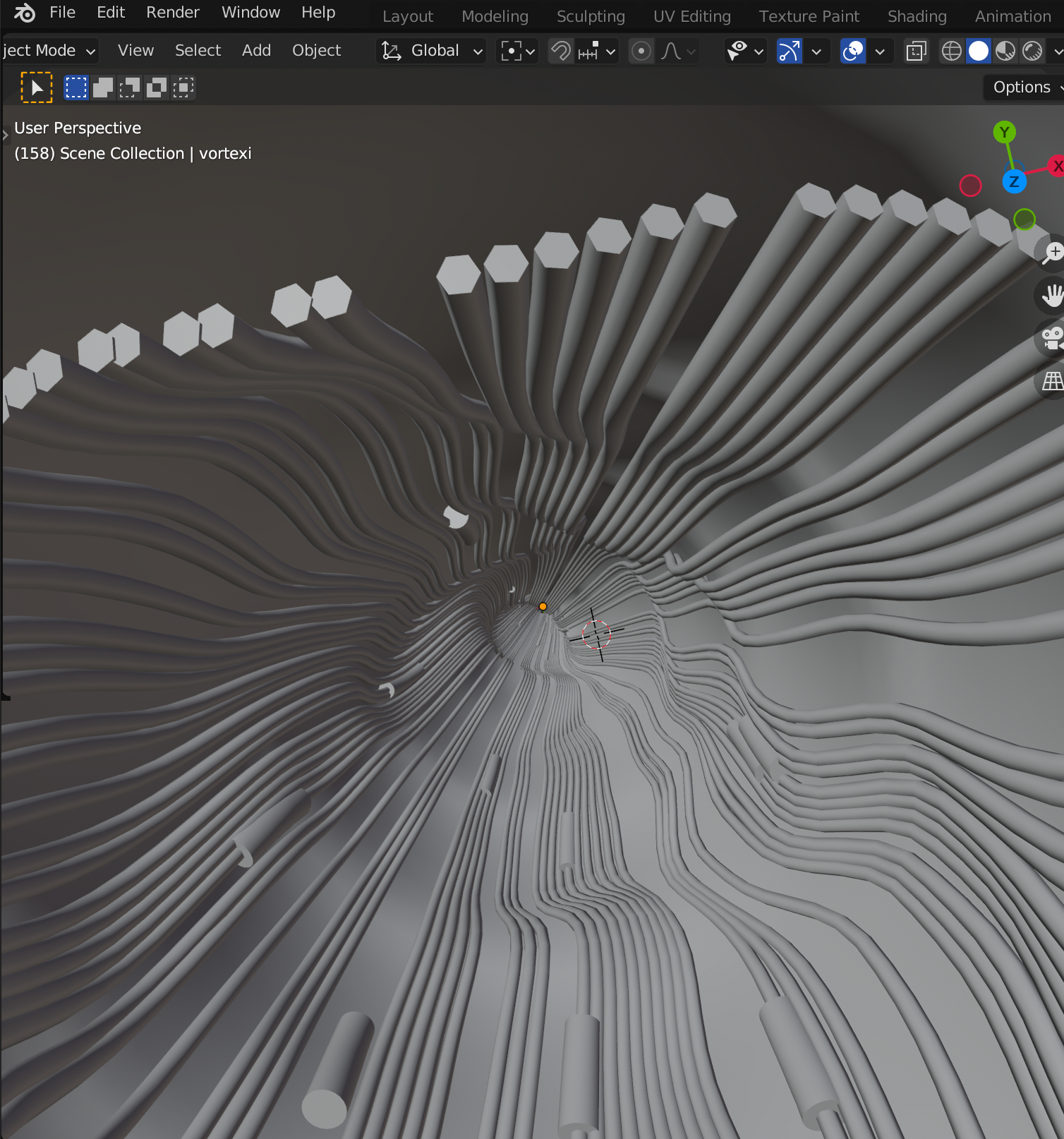Open the viewport View menu

click(x=135, y=51)
